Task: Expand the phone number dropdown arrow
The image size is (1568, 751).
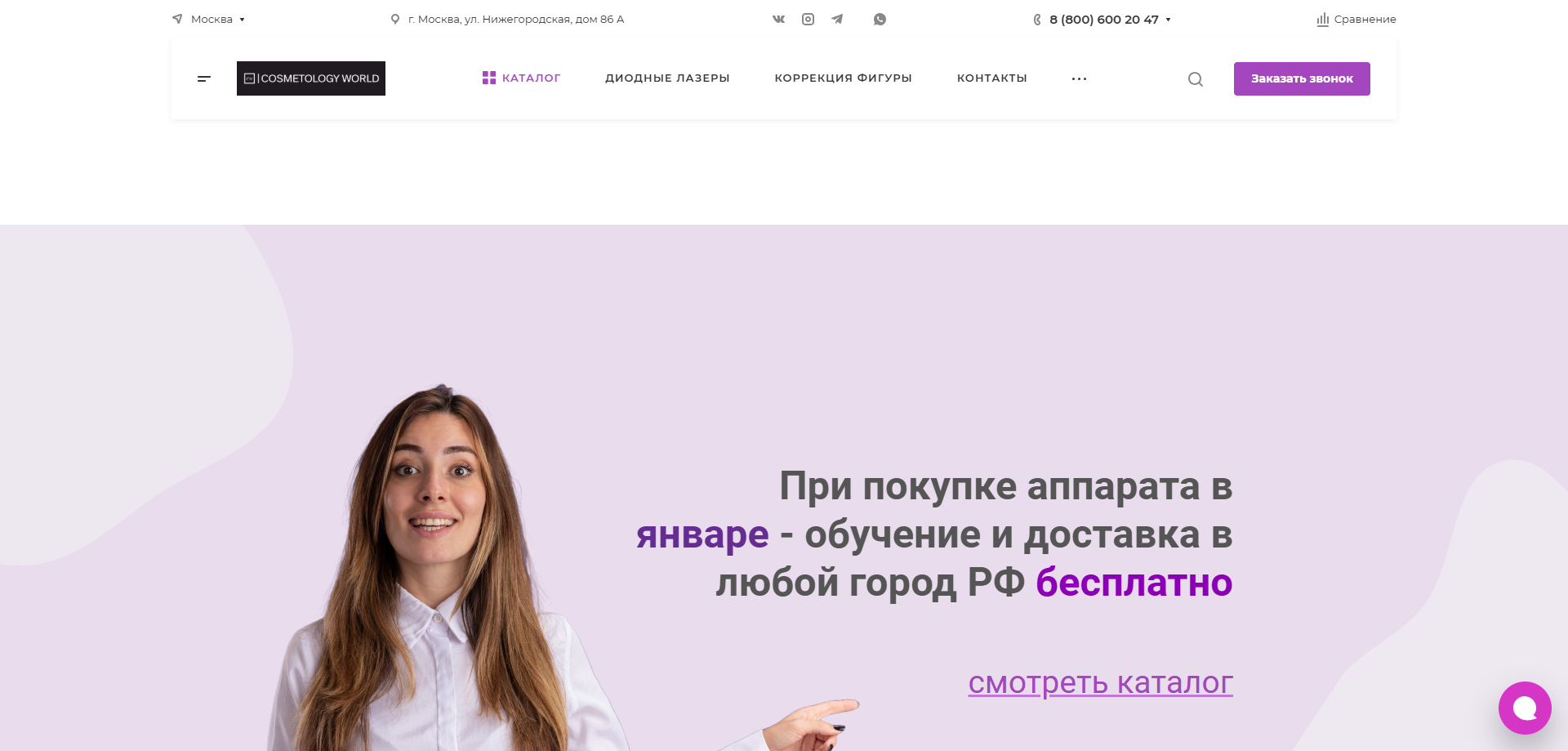Action: (1168, 20)
